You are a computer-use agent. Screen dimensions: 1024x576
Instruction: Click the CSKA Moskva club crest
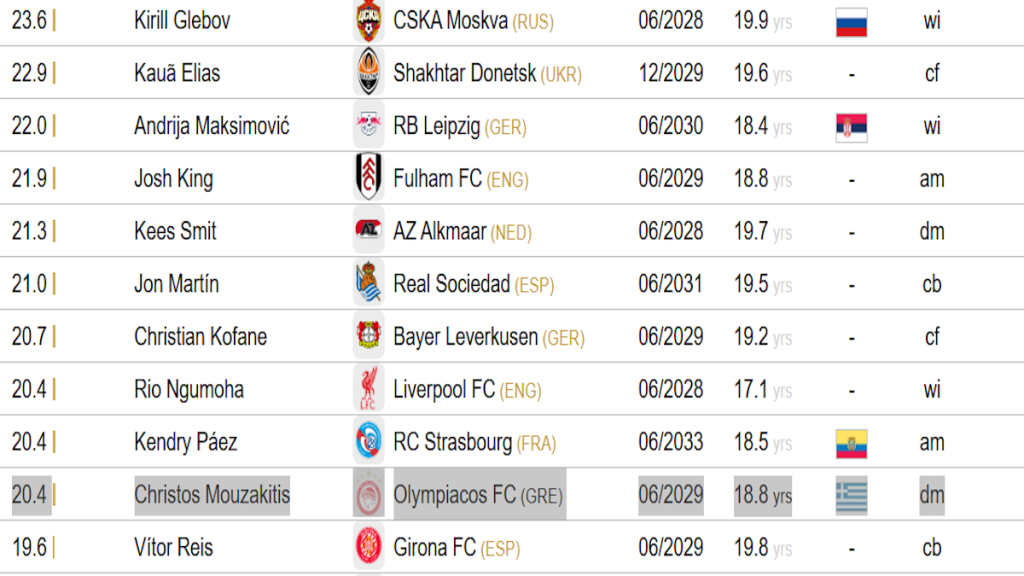(x=368, y=21)
